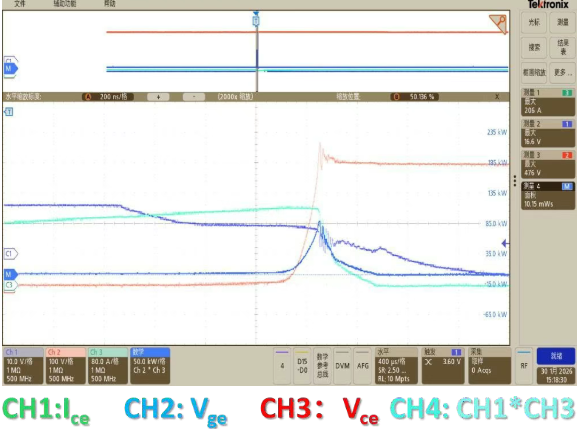Enable the AFG generator button

(x=362, y=366)
